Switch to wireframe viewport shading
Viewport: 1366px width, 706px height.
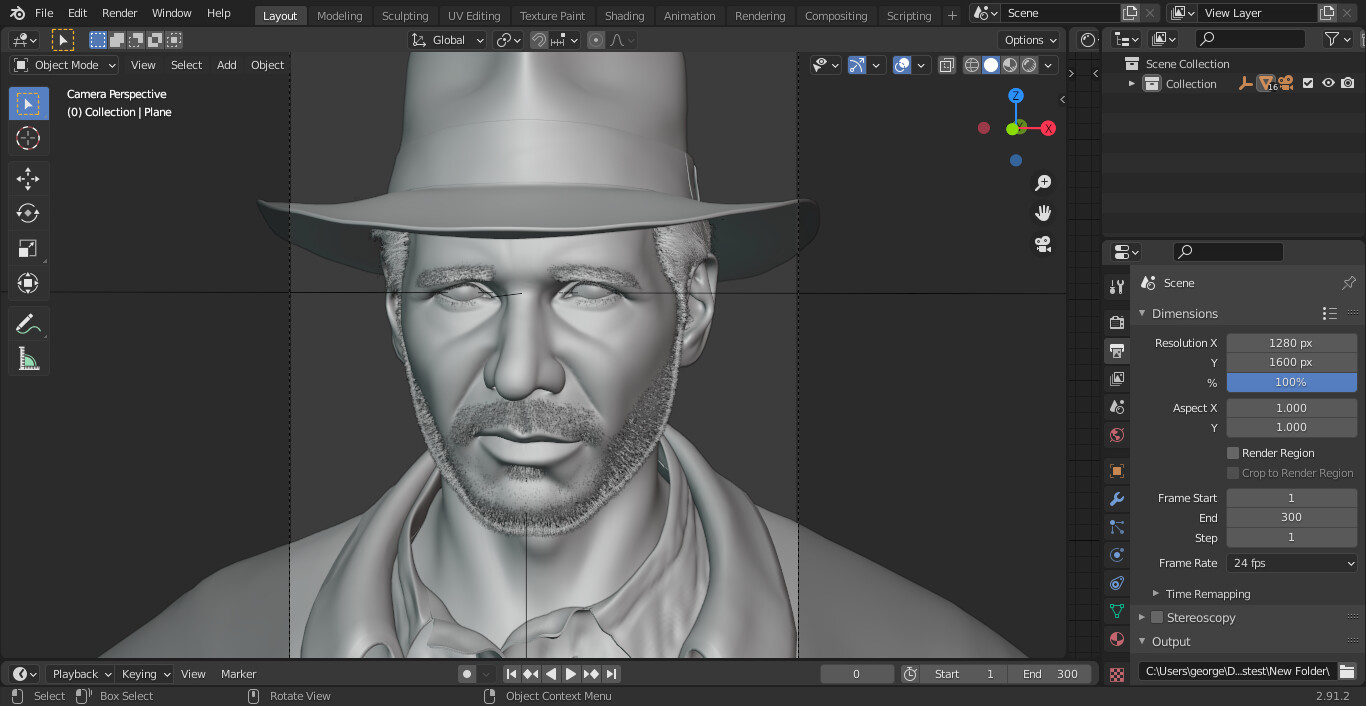click(x=972, y=65)
